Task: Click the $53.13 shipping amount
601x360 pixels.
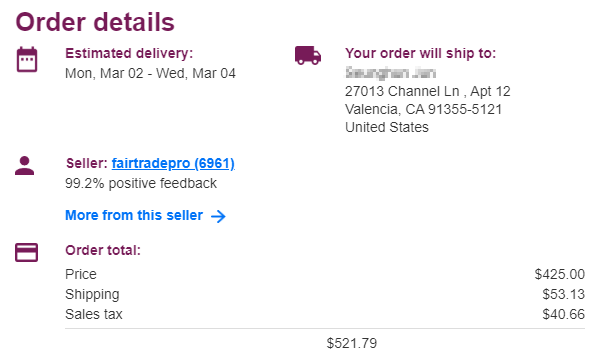Action: coord(563,294)
